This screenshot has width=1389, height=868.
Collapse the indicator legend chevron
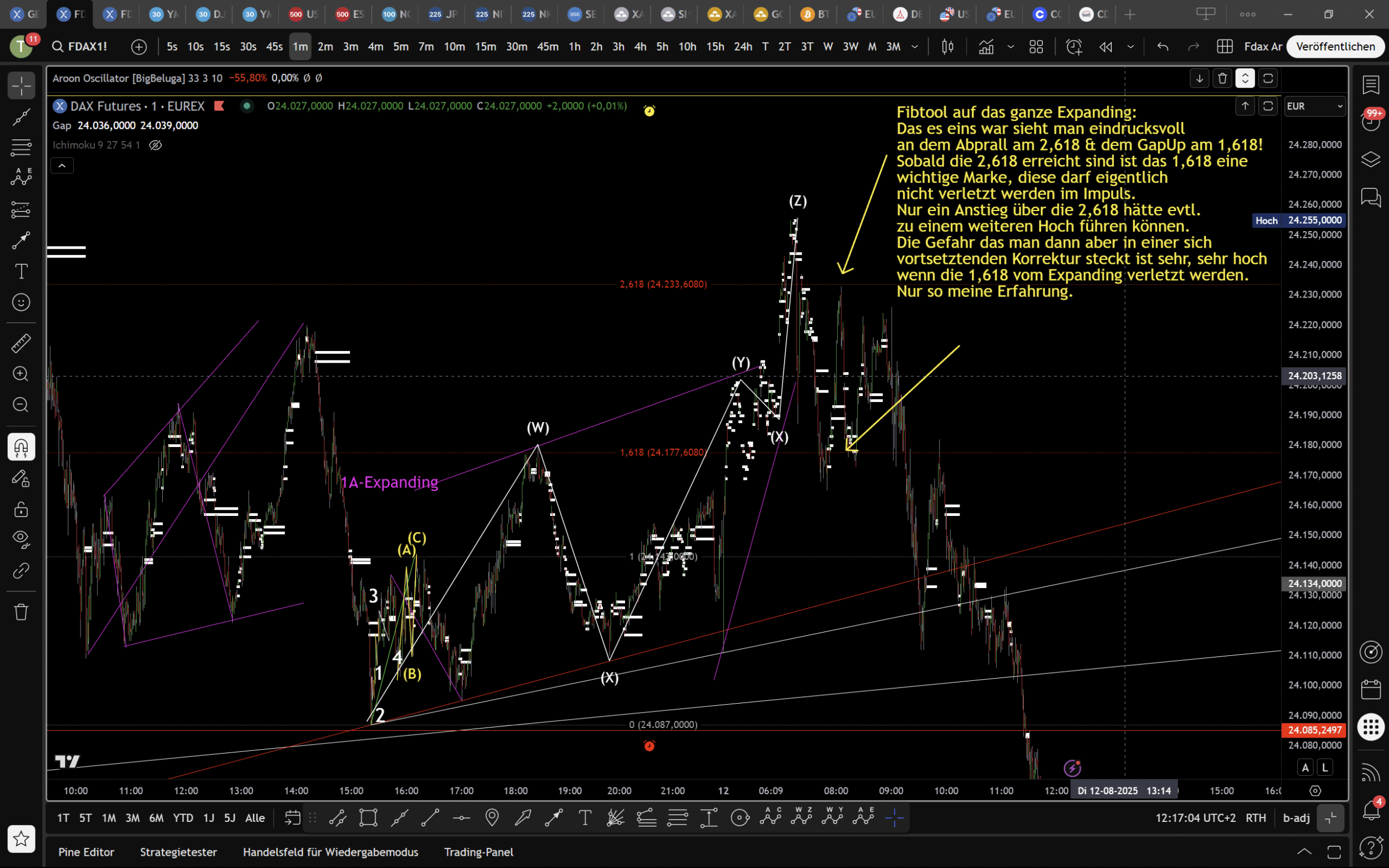tap(62, 166)
